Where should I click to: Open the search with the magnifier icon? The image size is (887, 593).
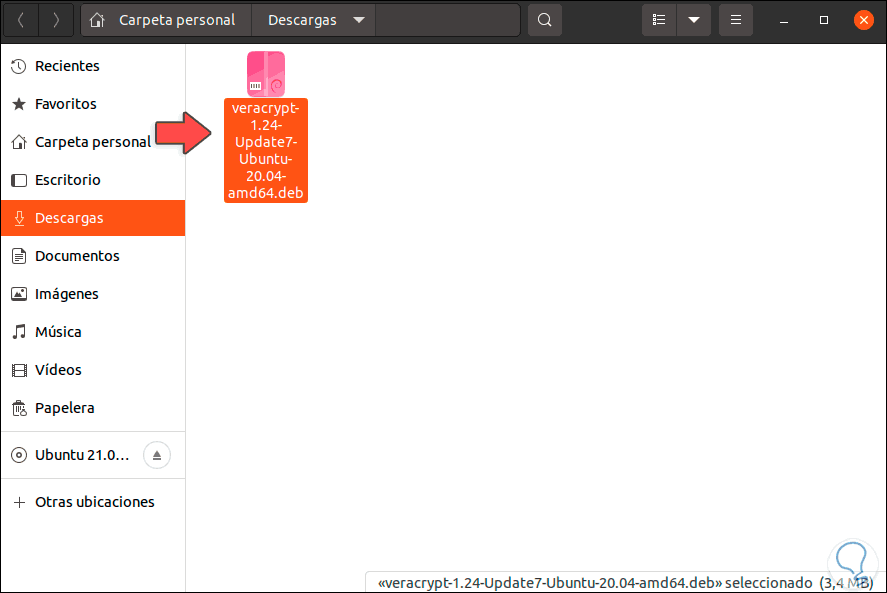(544, 19)
